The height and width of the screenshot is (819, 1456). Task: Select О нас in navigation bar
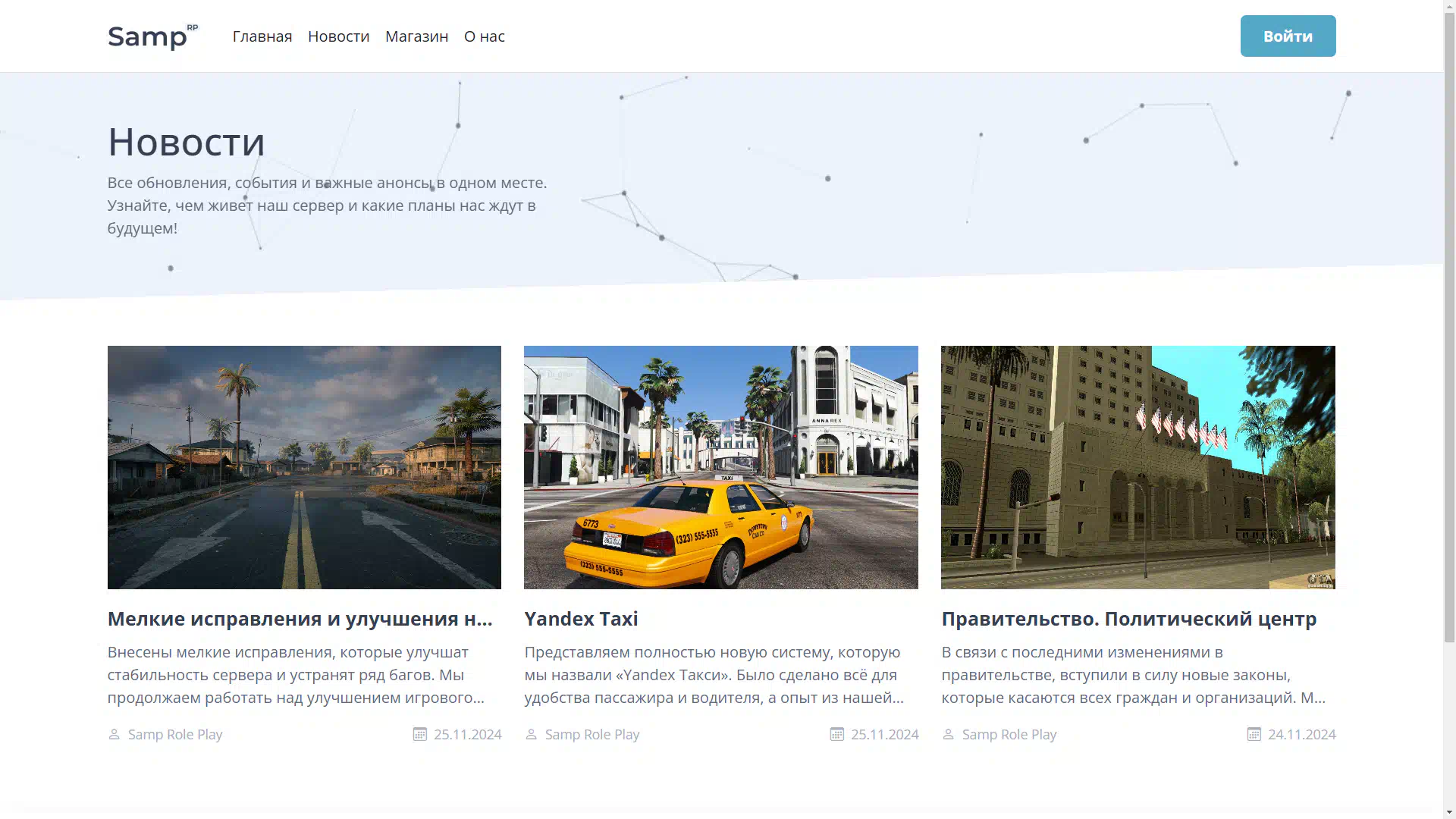click(484, 36)
